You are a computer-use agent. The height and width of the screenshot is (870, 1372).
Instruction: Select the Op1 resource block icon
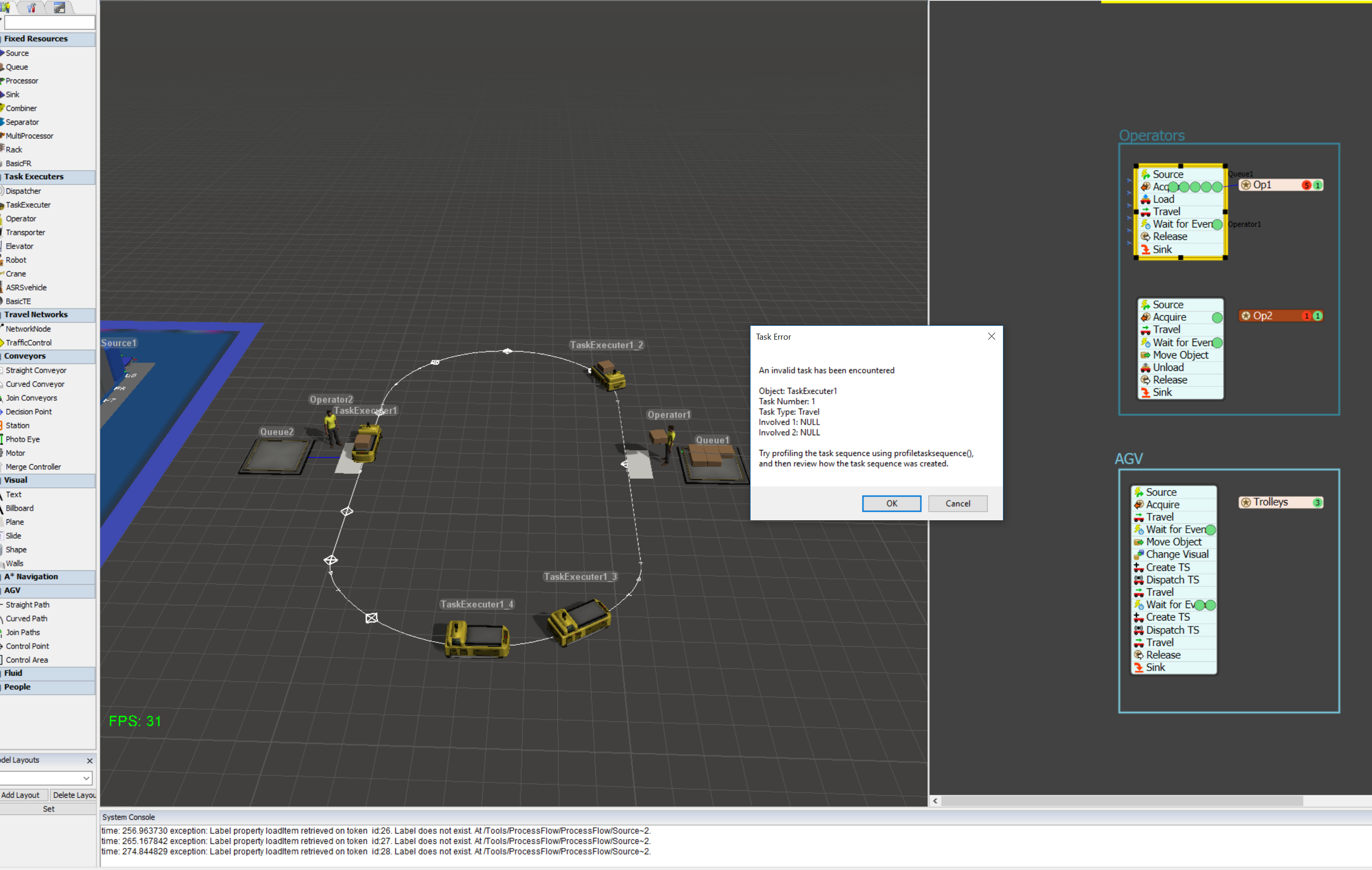click(x=1246, y=185)
